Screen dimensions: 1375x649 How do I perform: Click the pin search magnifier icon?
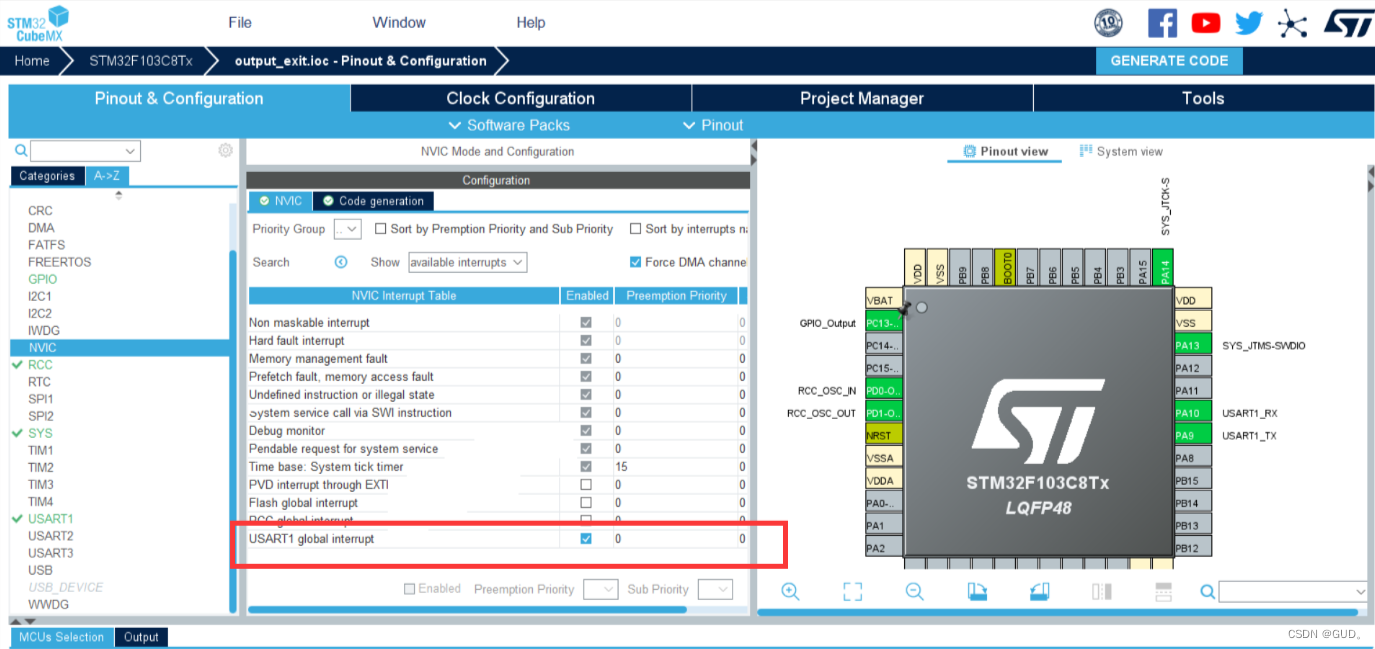click(1207, 592)
